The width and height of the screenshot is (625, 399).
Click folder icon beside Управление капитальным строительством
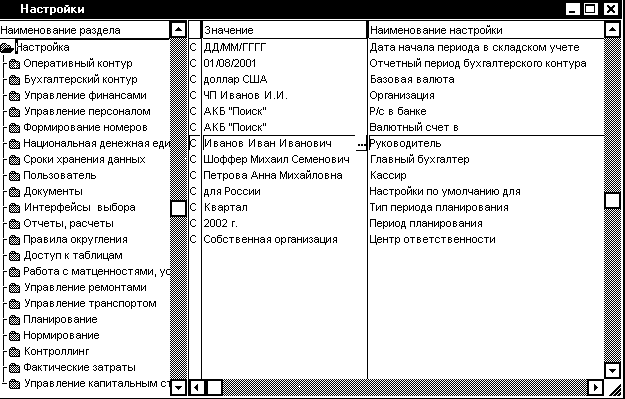[14, 384]
